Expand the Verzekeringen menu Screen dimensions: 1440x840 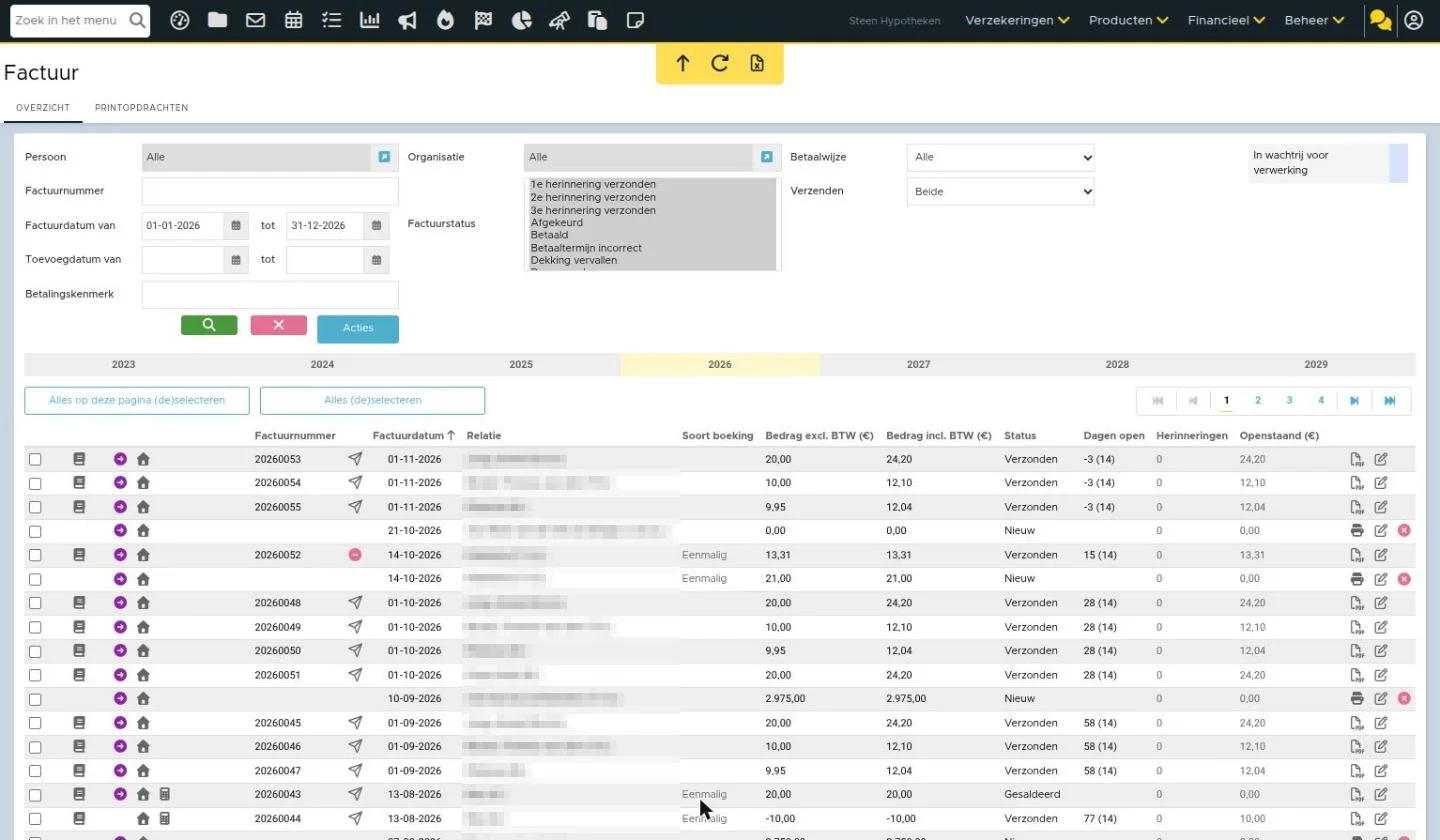1017,20
